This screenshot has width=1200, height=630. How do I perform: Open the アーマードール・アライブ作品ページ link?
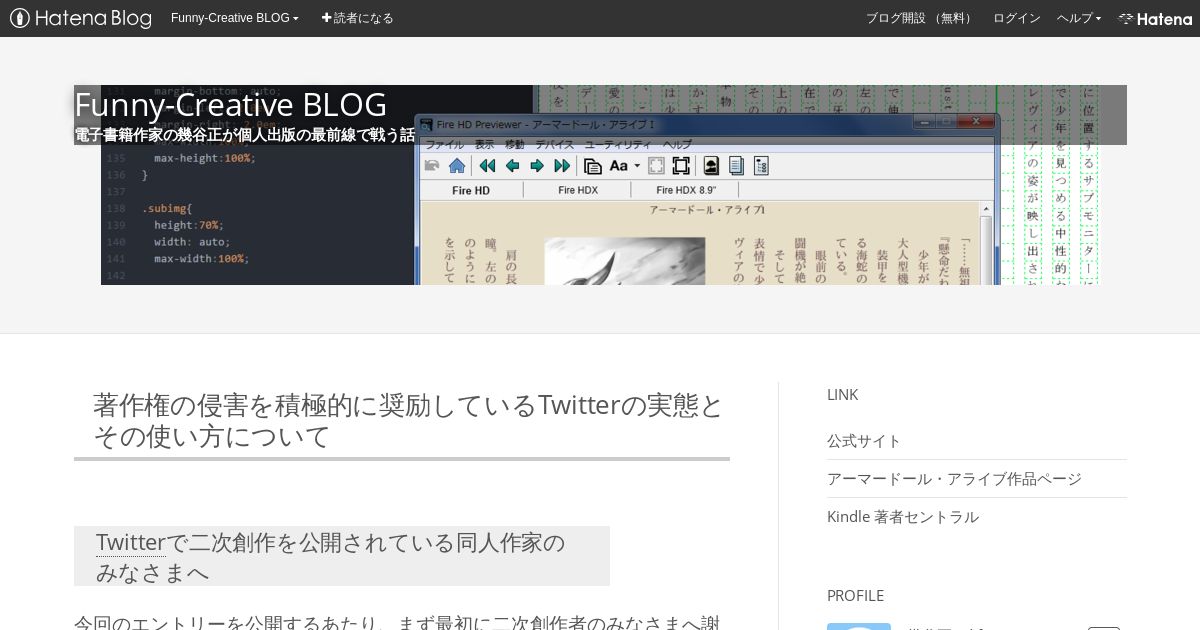tap(954, 479)
